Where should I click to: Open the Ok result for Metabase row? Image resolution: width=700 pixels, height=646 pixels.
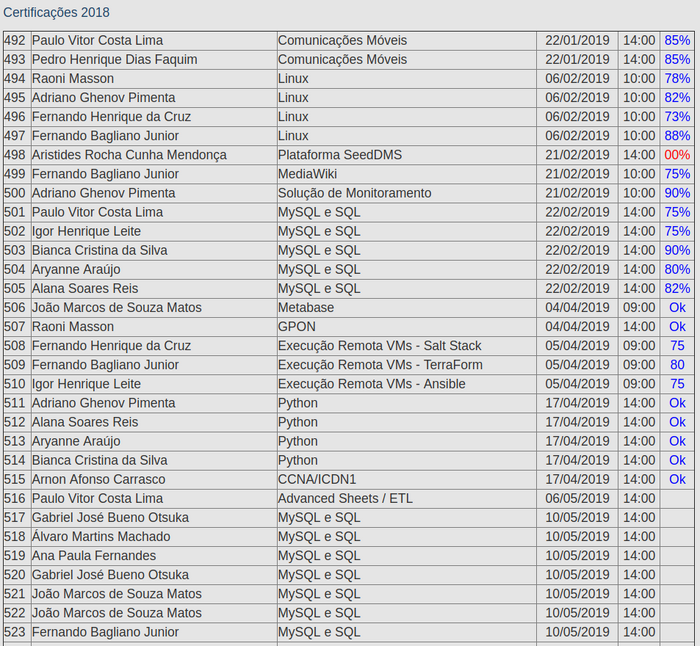[677, 308]
